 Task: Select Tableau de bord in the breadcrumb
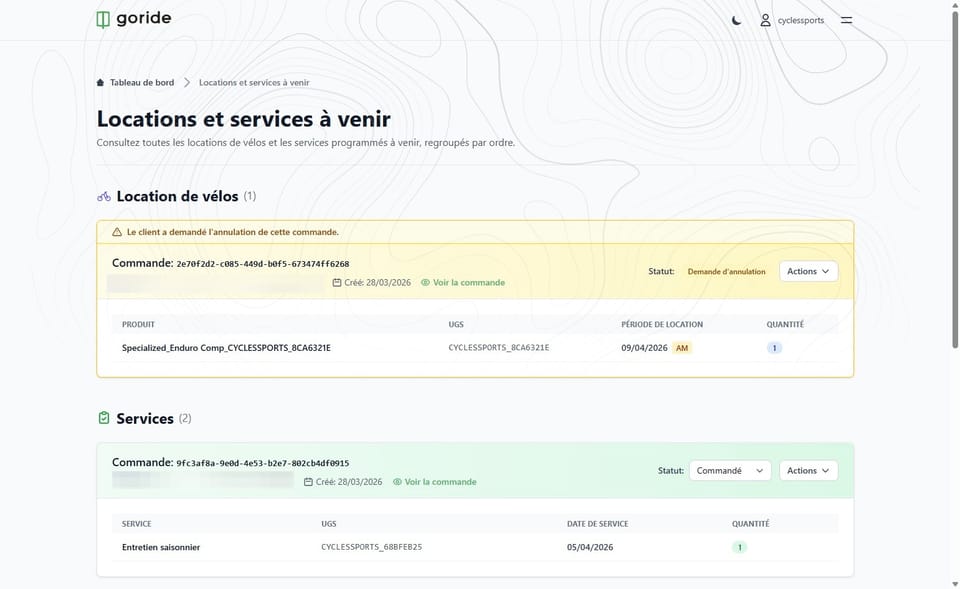click(x=143, y=82)
